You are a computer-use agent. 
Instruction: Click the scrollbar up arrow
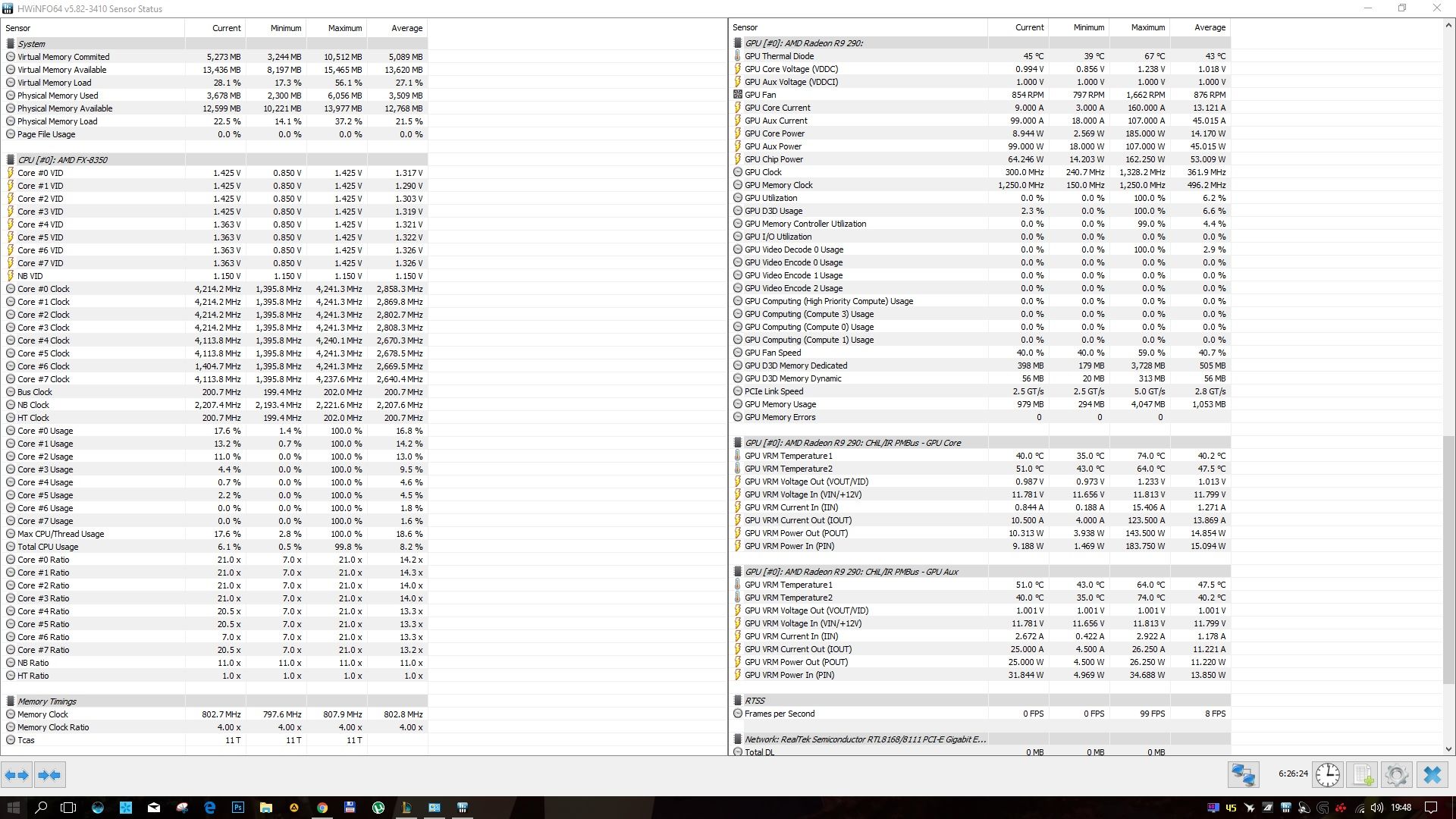pos(1448,26)
